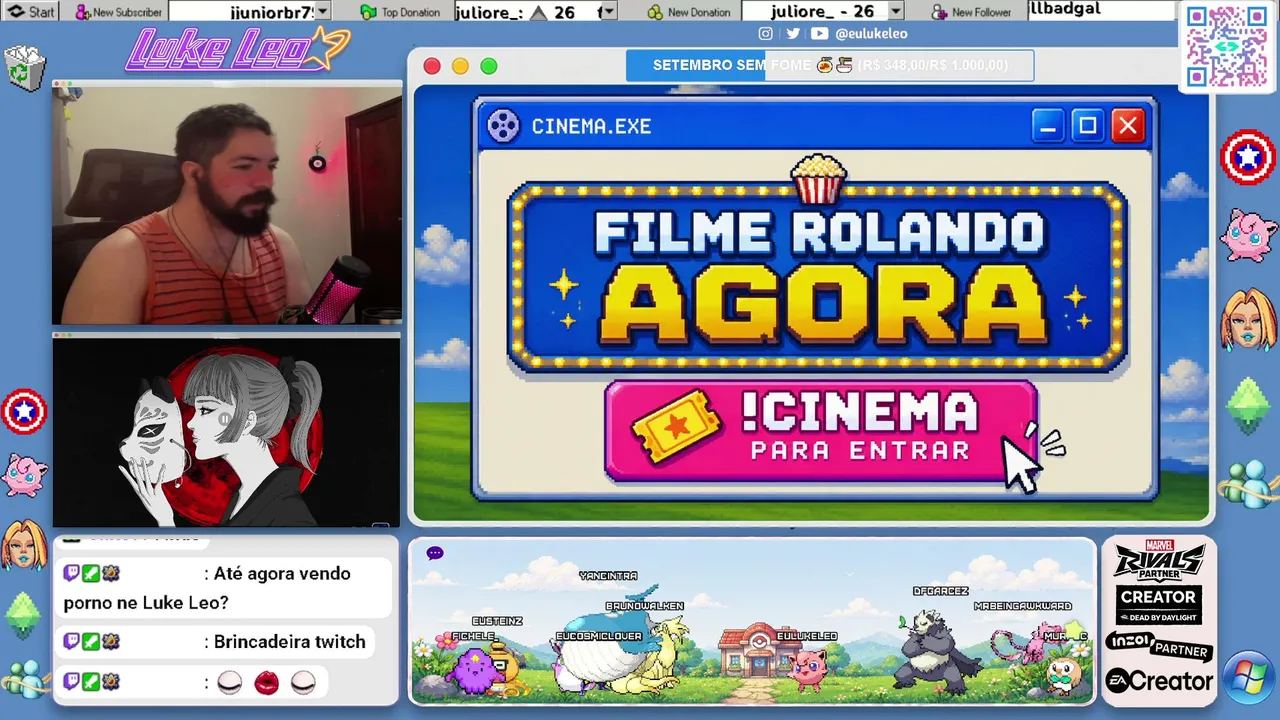This screenshot has width=1280, height=720.
Task: Click the QR code in the top-right corner
Action: click(x=1226, y=46)
